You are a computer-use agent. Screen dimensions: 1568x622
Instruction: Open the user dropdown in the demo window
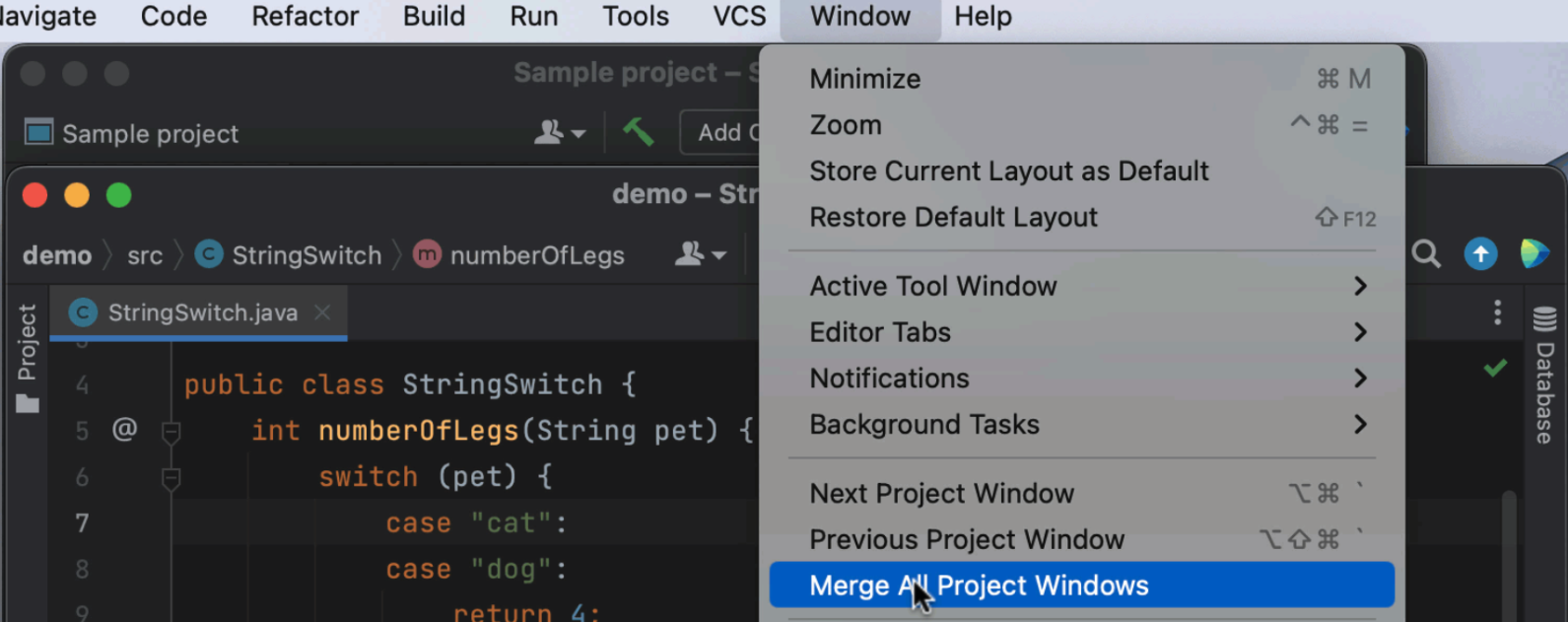click(x=700, y=255)
